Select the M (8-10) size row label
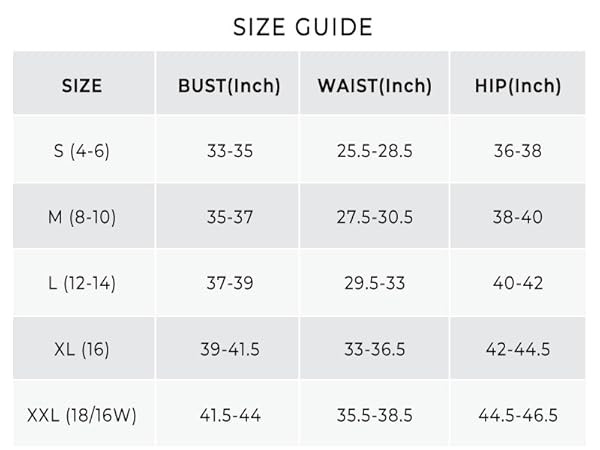Screen dimensions: 600x450 84,217
